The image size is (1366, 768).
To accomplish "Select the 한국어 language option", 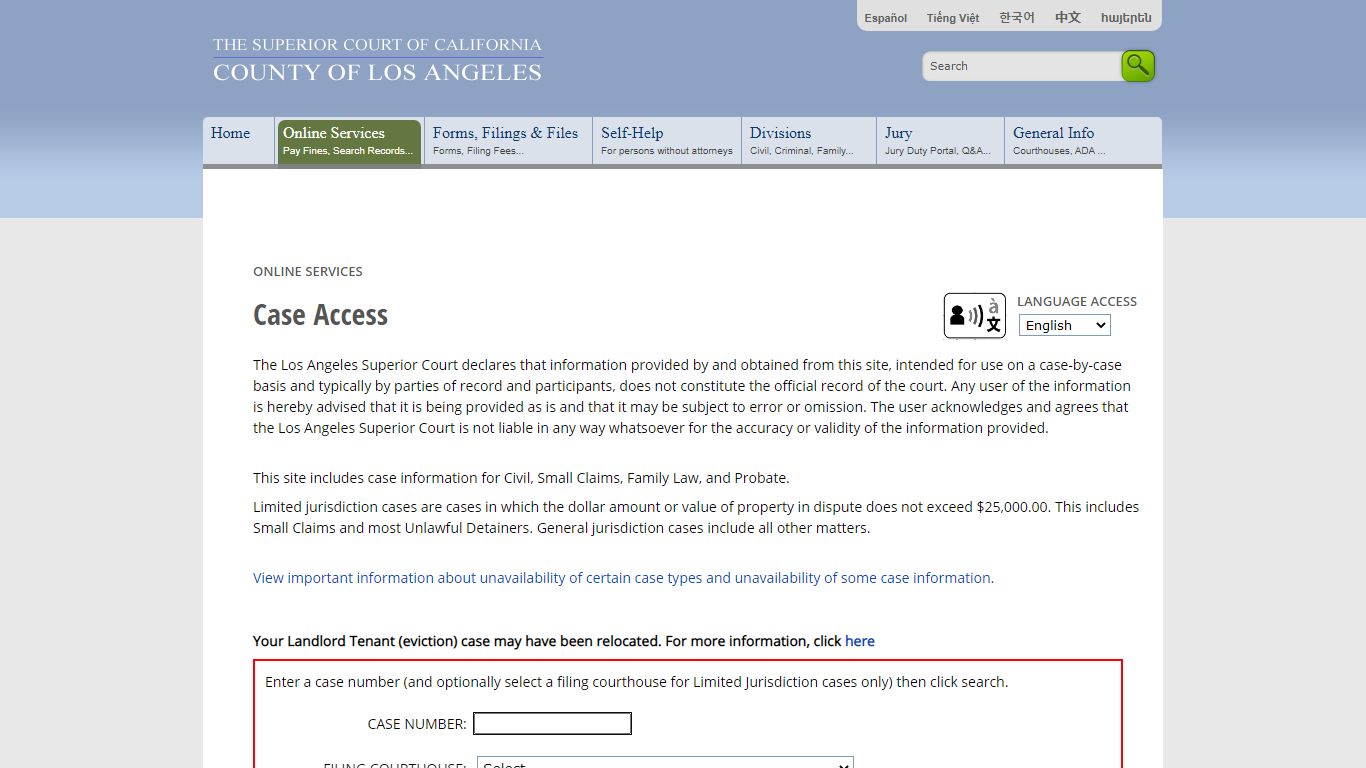I will click(x=1016, y=17).
